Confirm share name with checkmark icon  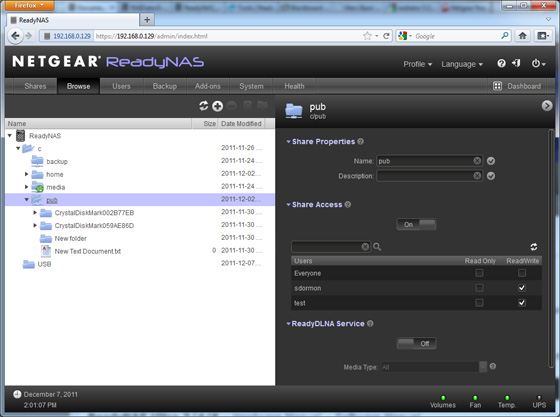[x=491, y=161]
